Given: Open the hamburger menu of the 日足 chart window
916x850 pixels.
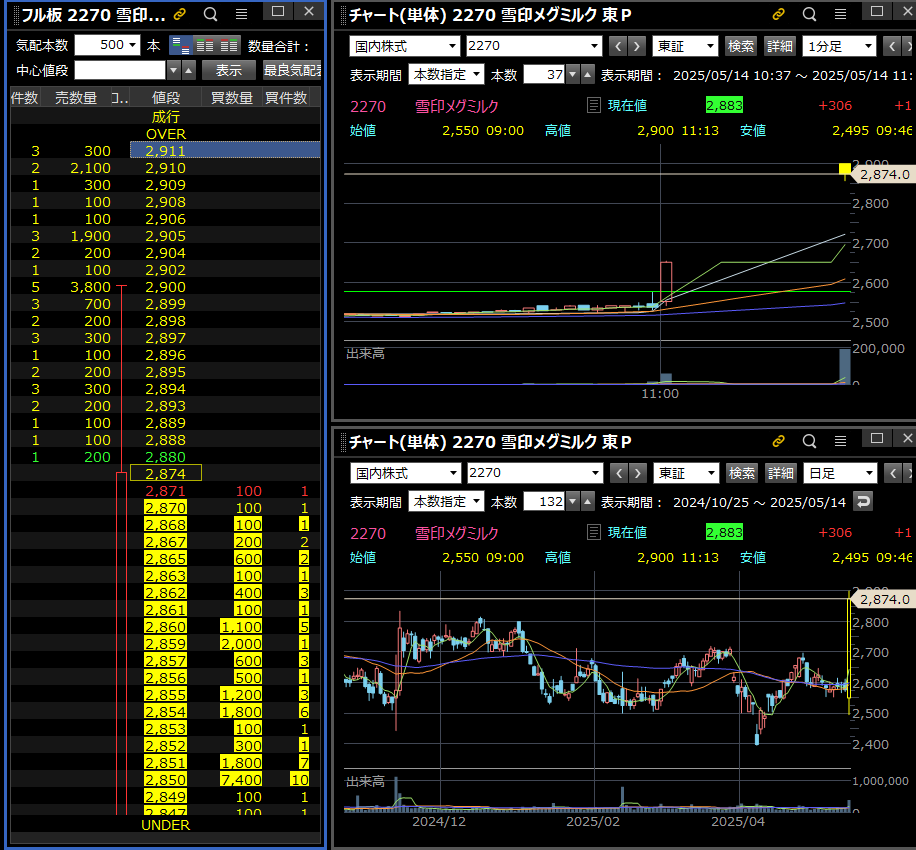Looking at the screenshot, I should point(840,441).
